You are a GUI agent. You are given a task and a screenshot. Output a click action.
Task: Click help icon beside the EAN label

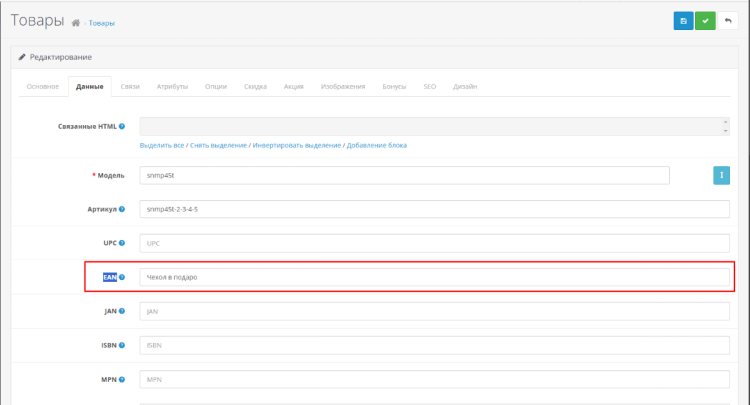[122, 277]
